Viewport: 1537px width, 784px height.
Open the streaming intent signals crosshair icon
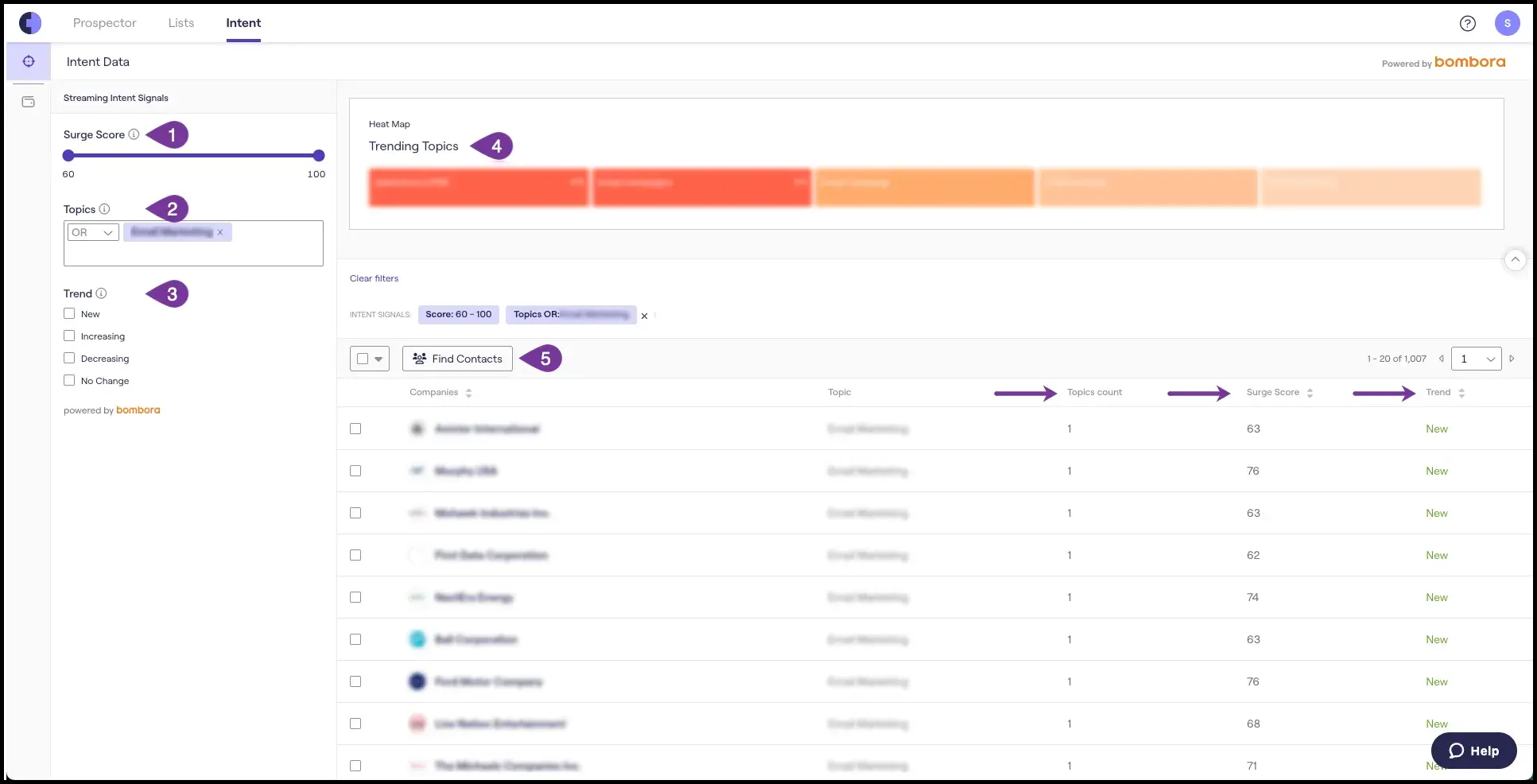click(29, 61)
